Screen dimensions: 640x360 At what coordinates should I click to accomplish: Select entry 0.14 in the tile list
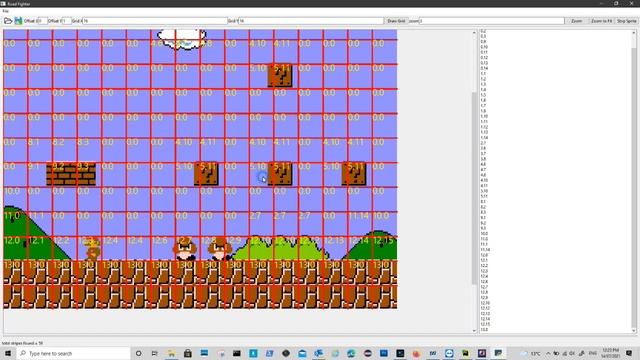(x=484, y=68)
